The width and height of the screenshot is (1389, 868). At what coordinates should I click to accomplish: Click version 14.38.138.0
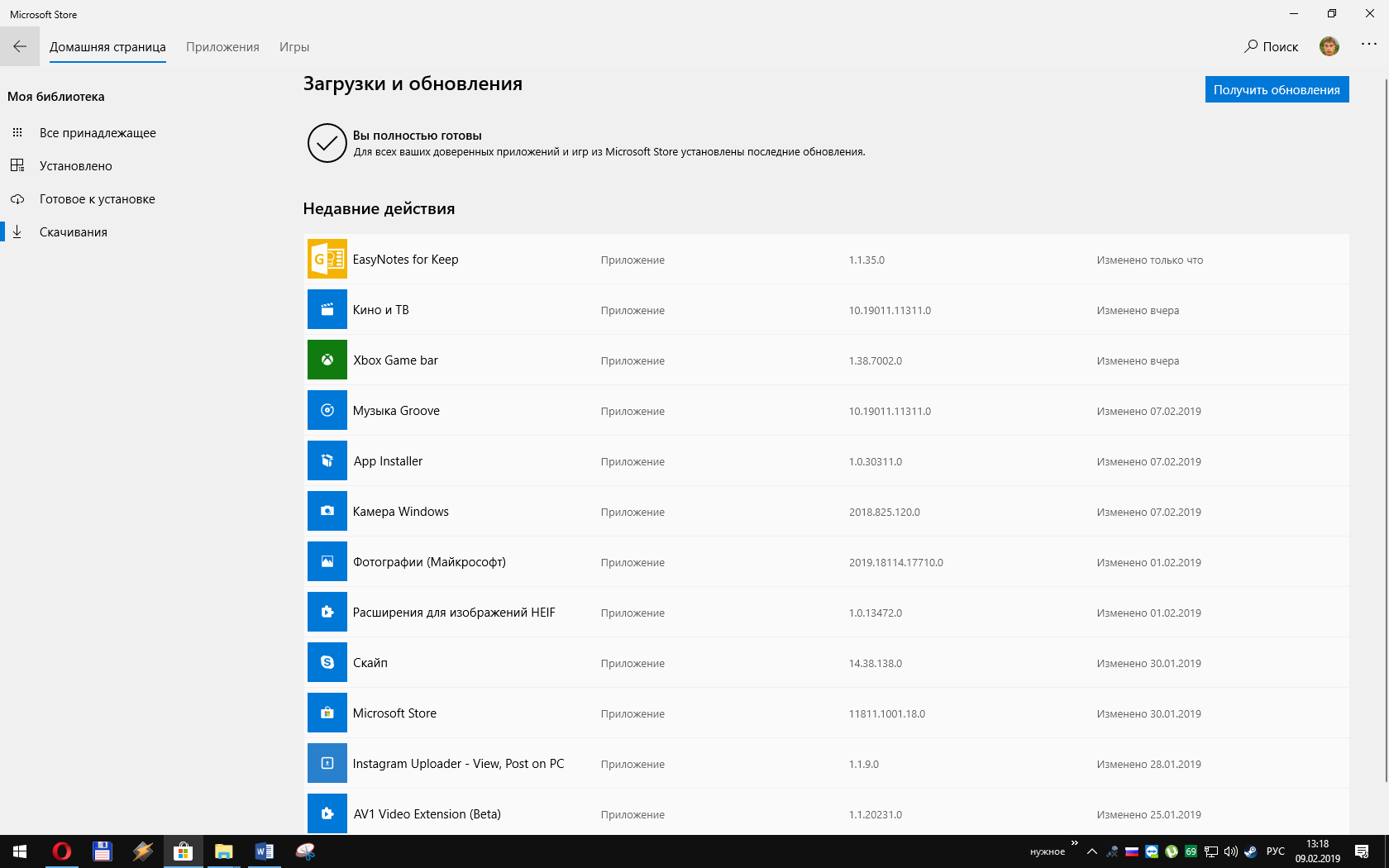(876, 664)
